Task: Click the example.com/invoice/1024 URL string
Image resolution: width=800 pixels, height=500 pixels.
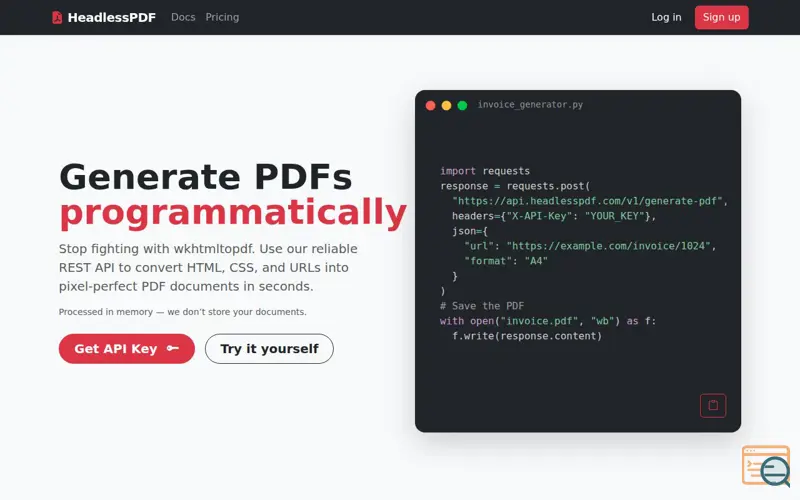Action: pyautogui.click(x=608, y=246)
